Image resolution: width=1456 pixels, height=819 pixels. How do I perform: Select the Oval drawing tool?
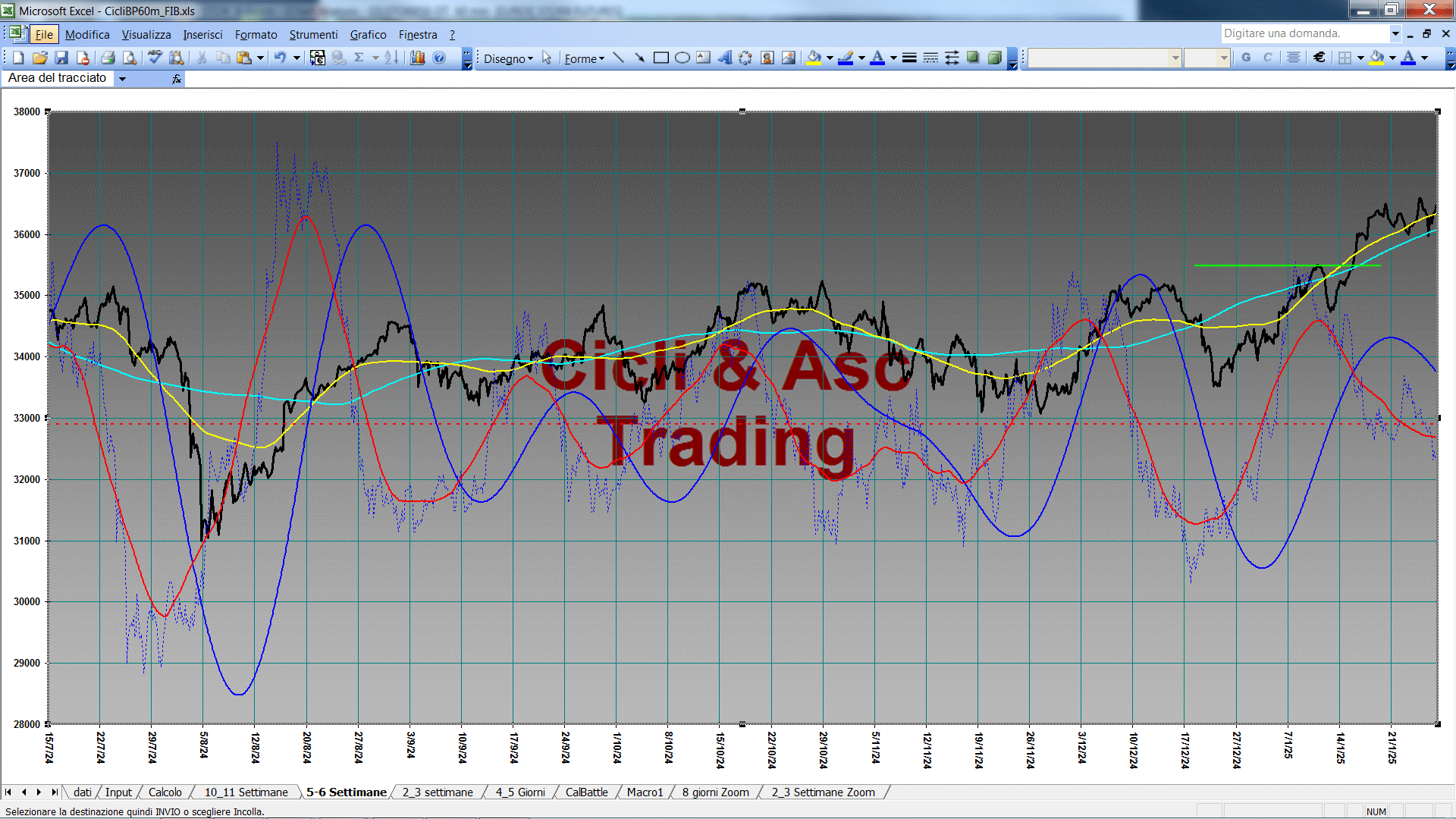click(682, 58)
